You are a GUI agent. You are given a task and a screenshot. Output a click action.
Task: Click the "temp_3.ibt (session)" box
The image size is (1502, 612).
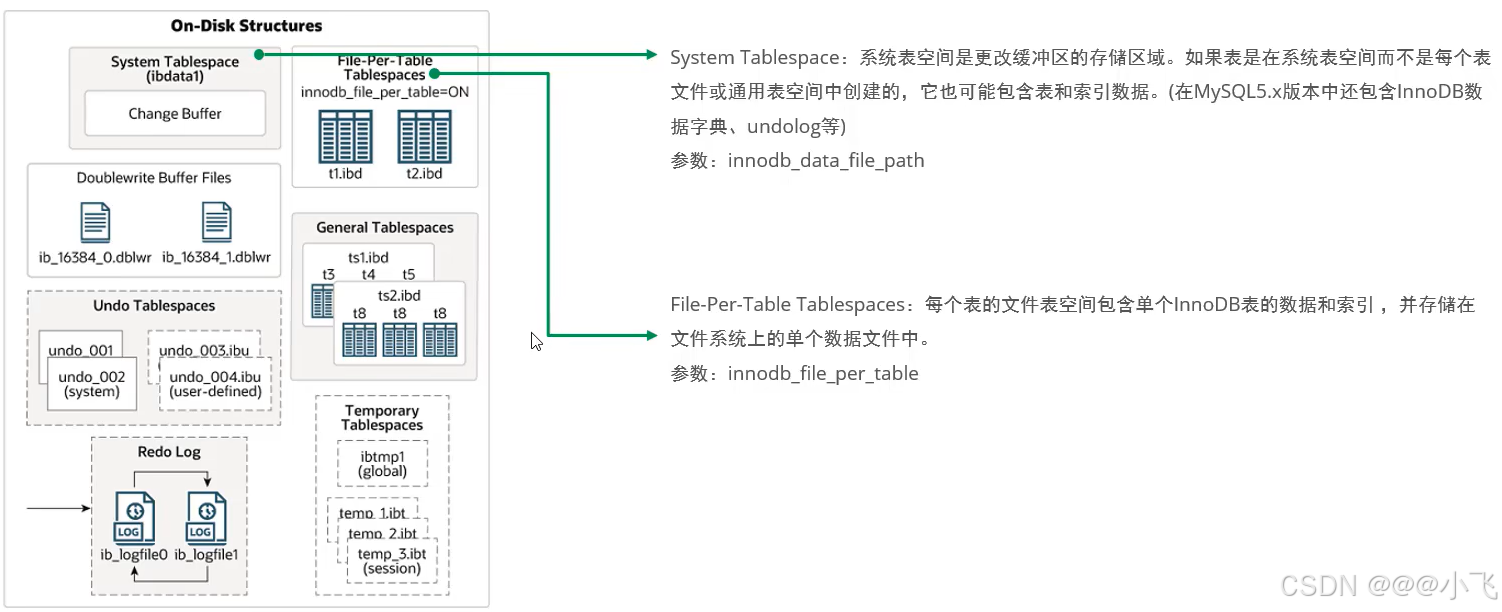tap(392, 561)
